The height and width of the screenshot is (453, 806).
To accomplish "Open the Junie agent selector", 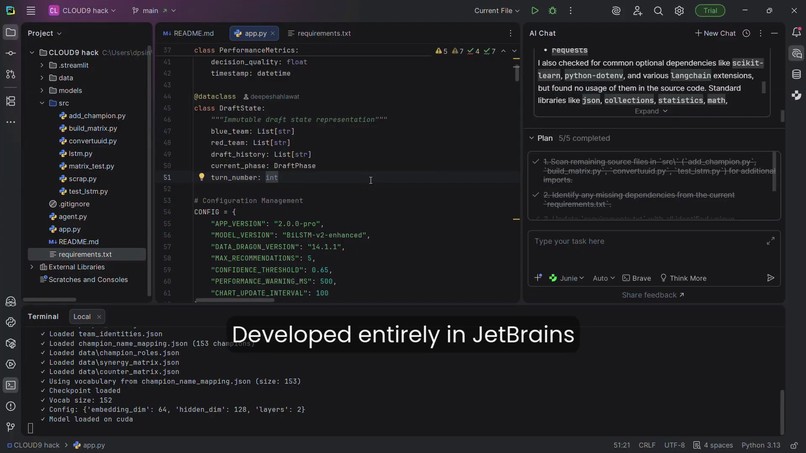I will coord(566,278).
